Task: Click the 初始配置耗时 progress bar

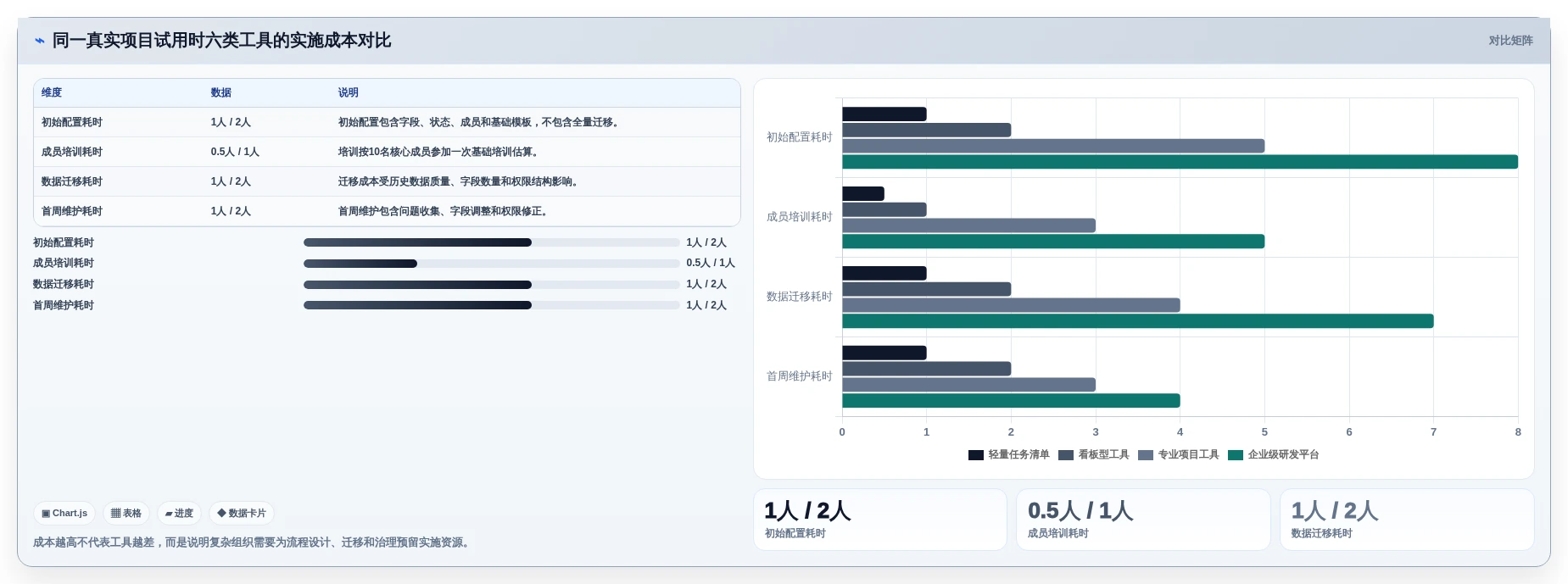Action: 492,242
